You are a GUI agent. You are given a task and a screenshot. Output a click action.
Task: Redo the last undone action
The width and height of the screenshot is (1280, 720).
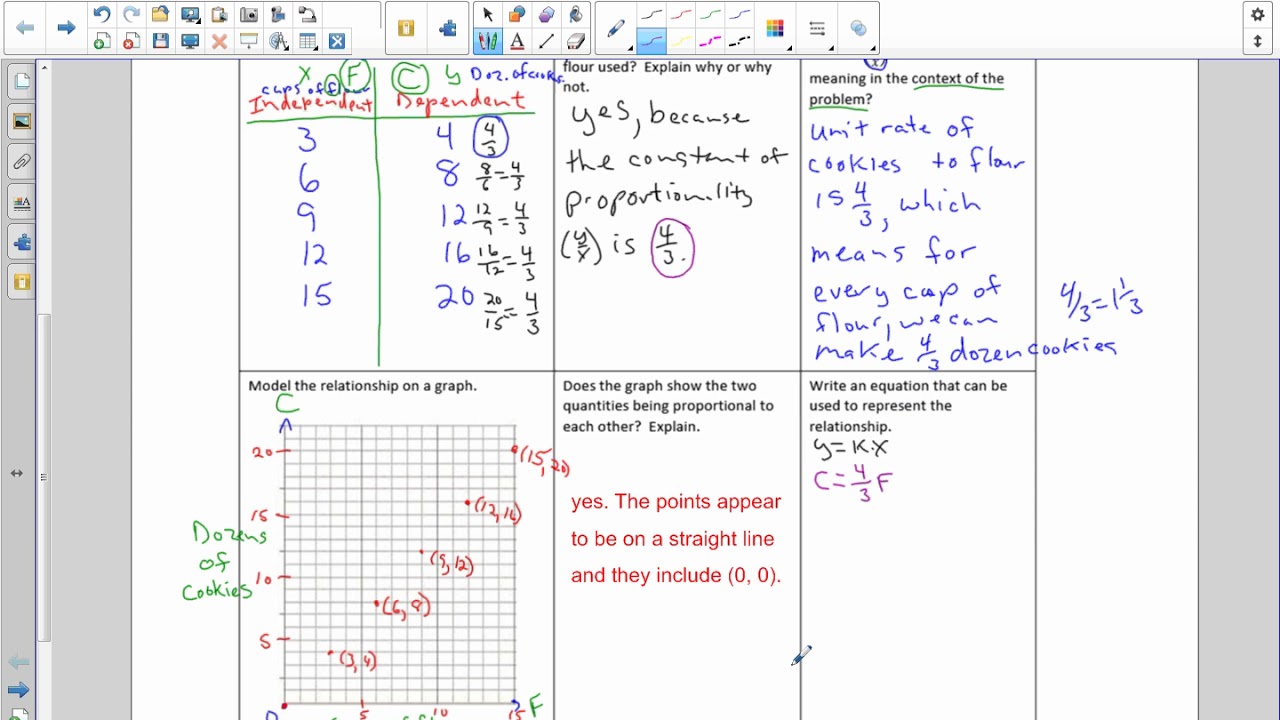(131, 14)
